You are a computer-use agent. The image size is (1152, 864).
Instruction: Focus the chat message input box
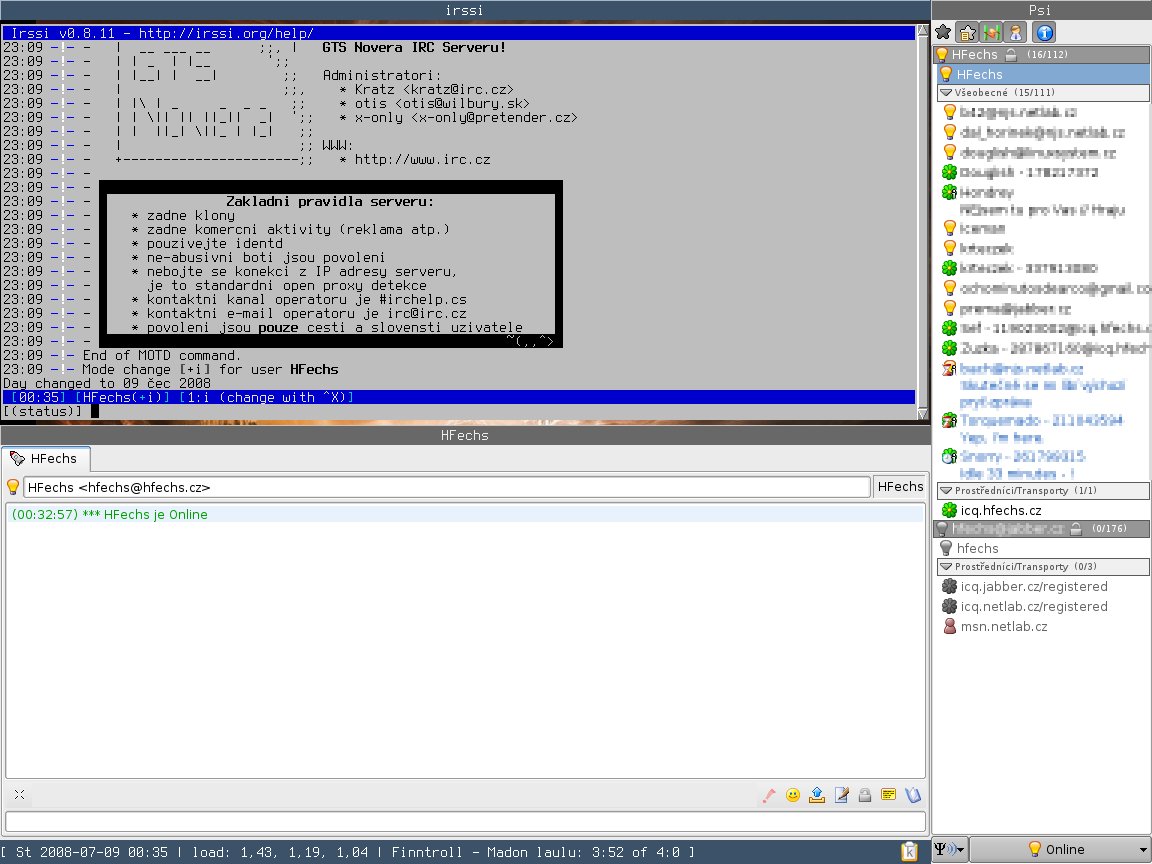click(x=465, y=821)
